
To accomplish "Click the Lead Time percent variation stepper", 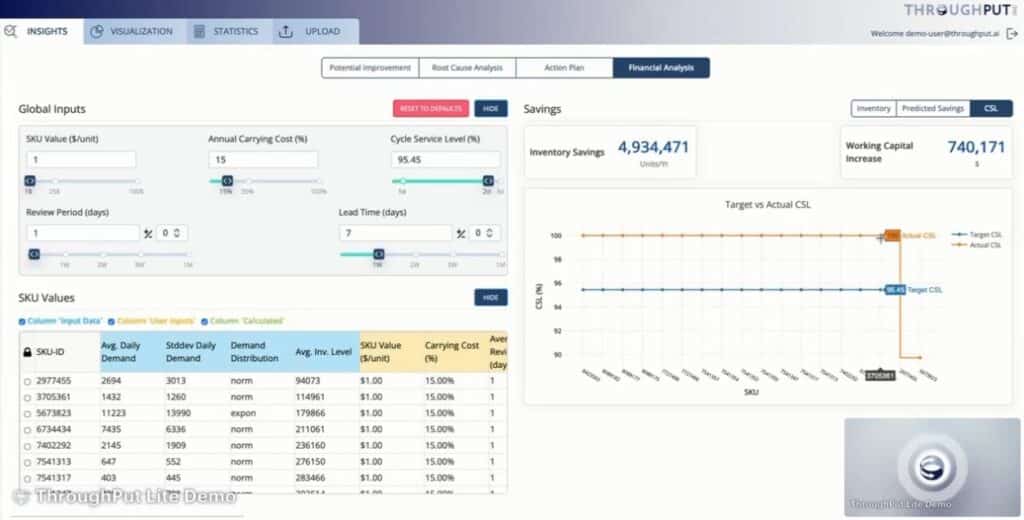I will pyautogui.click(x=485, y=233).
